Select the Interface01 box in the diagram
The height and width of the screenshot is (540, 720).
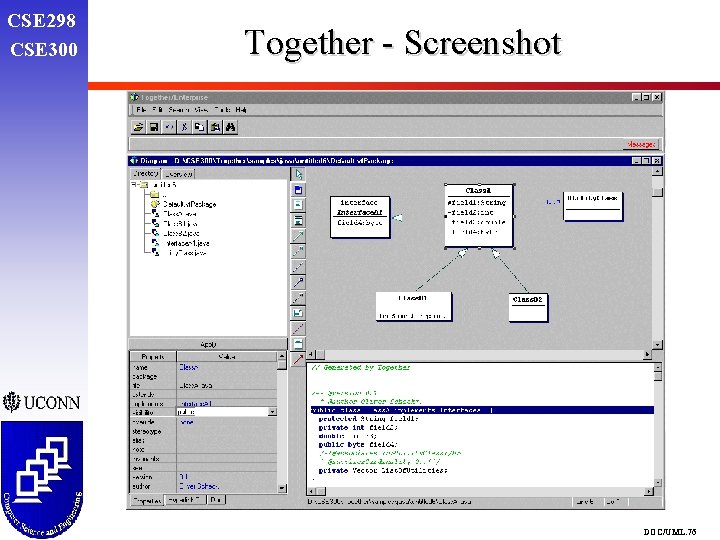pyautogui.click(x=360, y=217)
